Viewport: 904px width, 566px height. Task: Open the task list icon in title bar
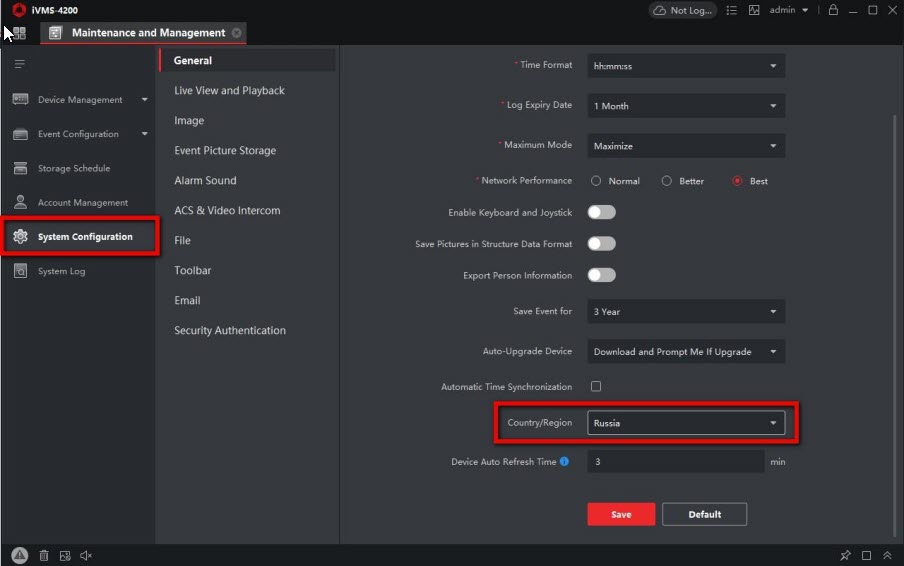[731, 10]
